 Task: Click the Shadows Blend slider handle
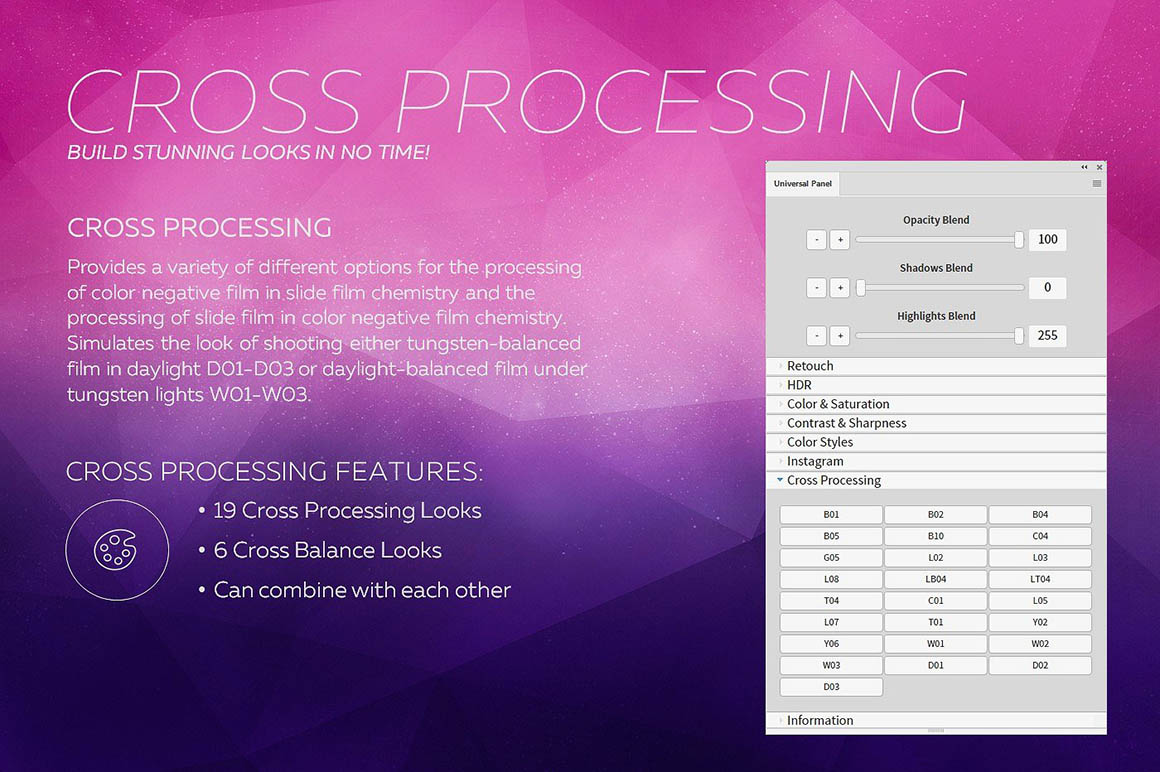pyautogui.click(x=860, y=288)
